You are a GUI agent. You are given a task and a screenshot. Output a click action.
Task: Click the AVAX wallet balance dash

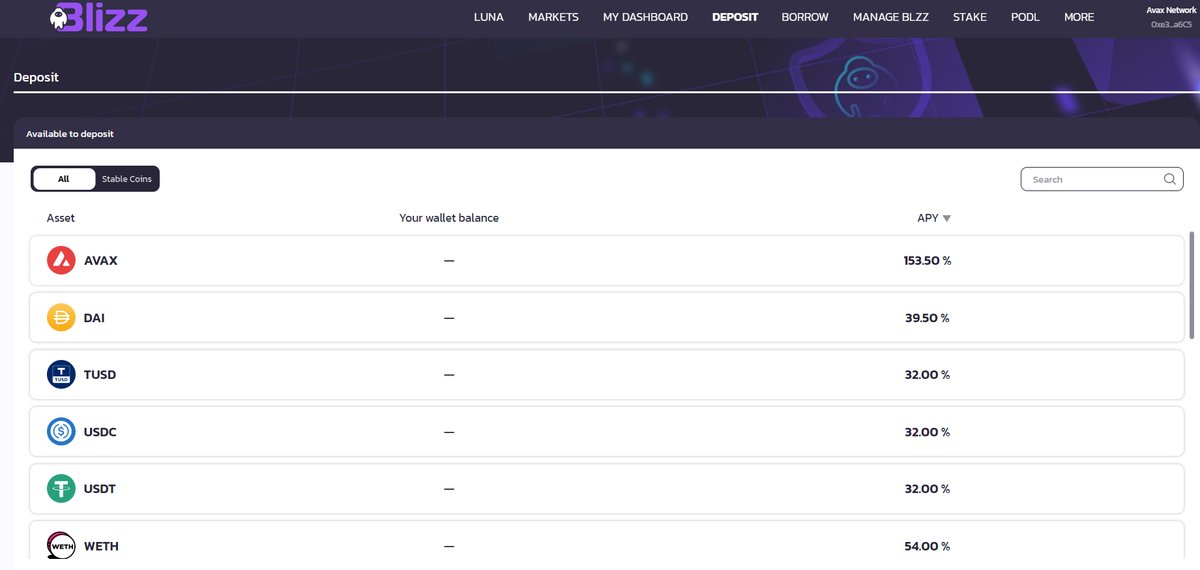coord(449,261)
